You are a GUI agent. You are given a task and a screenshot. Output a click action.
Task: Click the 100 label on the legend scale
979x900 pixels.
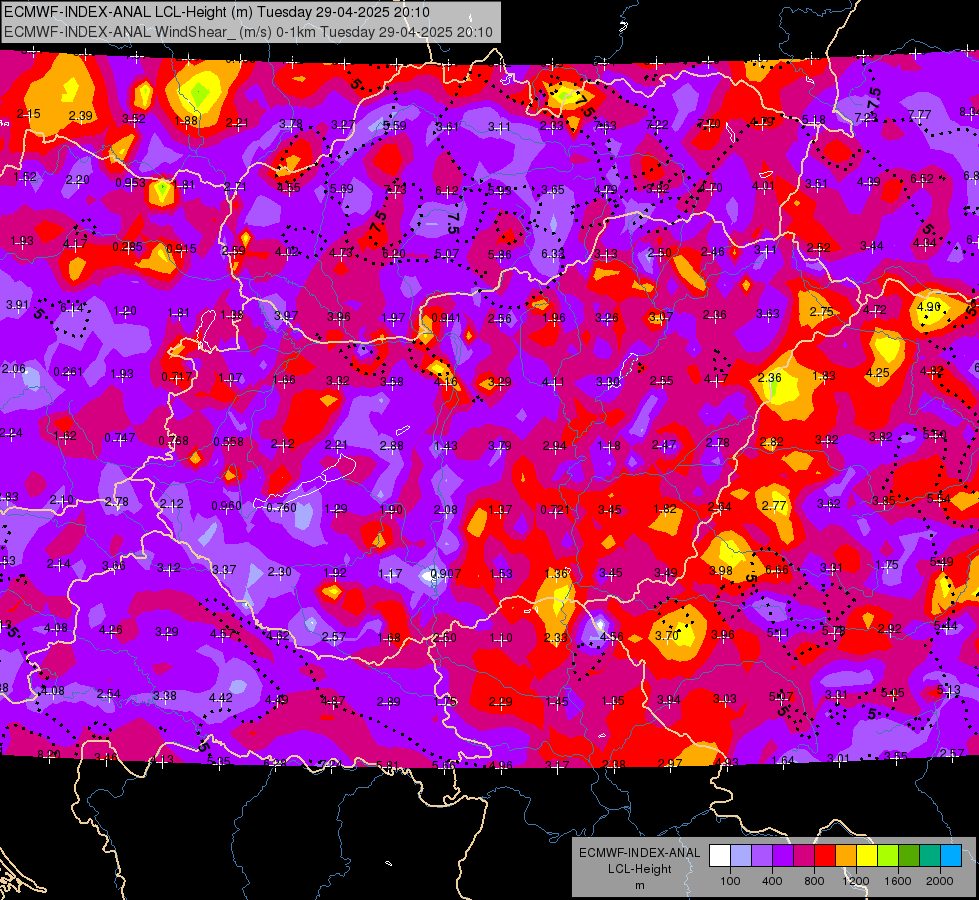pos(730,881)
